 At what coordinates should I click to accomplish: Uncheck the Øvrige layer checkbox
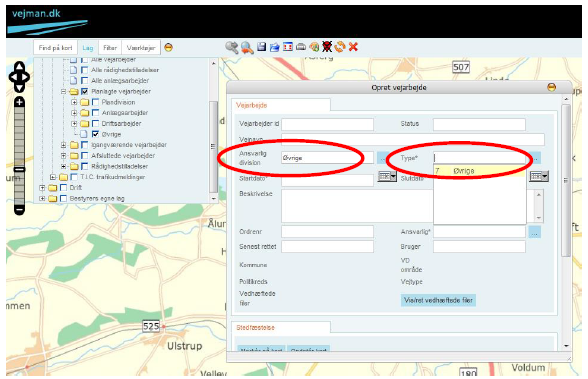(x=95, y=134)
